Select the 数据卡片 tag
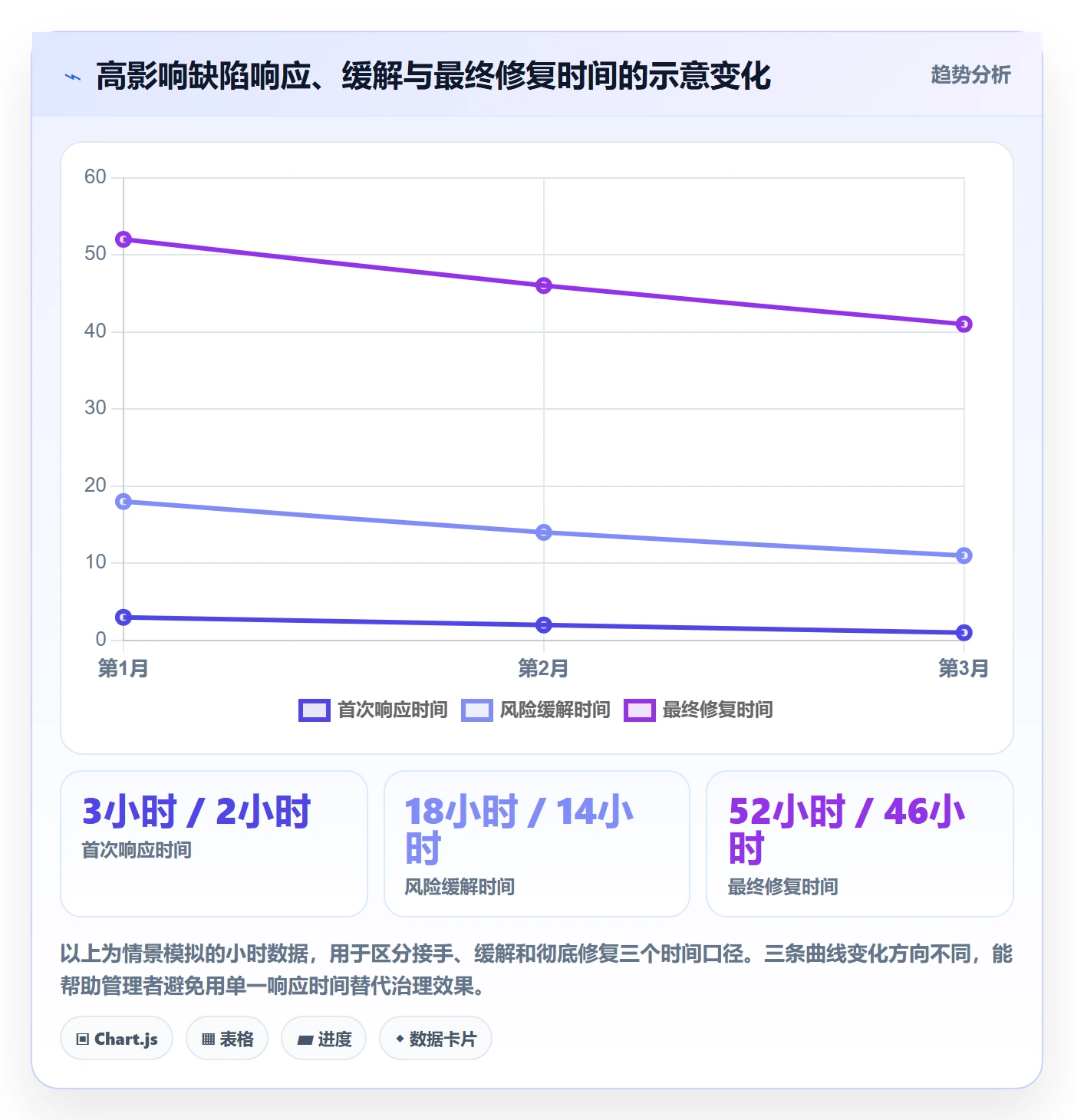Screen dimensions: 1074x1120 (436, 1039)
